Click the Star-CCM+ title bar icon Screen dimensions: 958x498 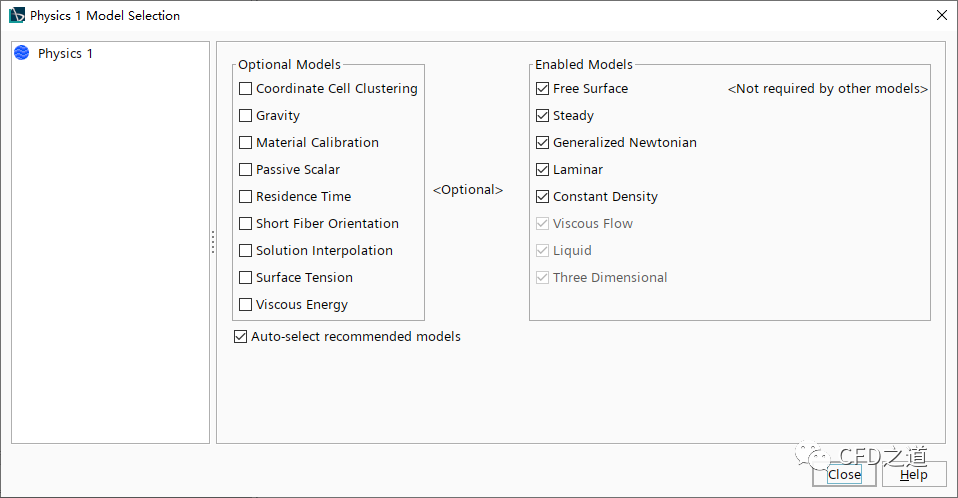(x=16, y=16)
